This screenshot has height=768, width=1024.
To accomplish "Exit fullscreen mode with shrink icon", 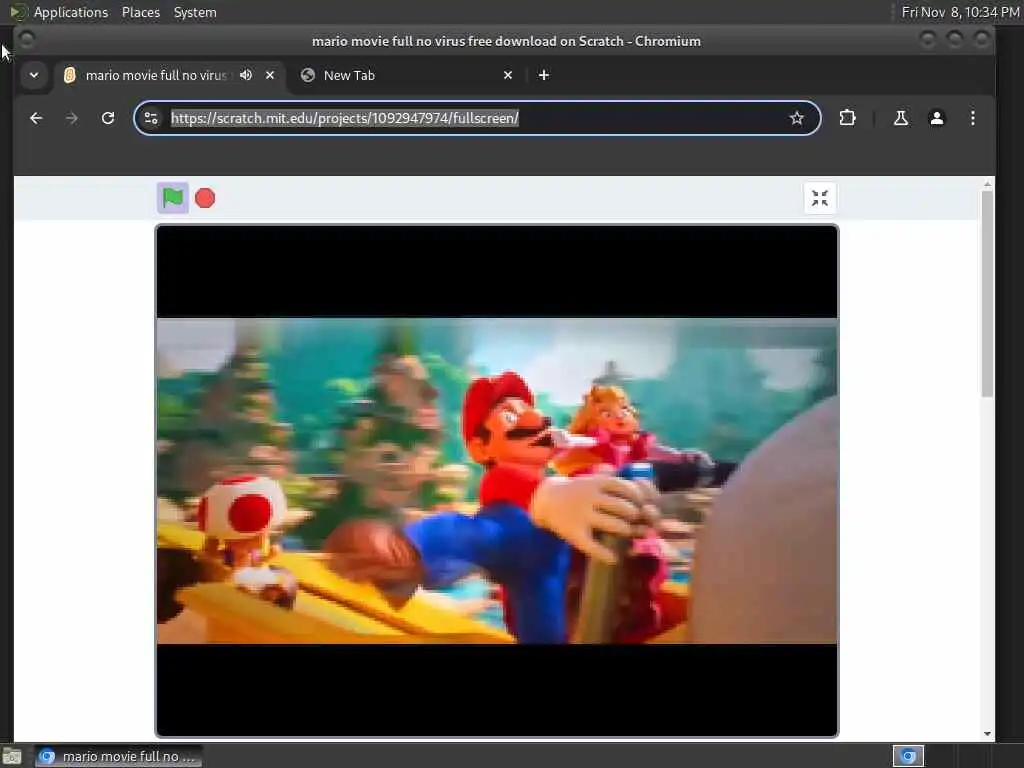I will (x=820, y=198).
